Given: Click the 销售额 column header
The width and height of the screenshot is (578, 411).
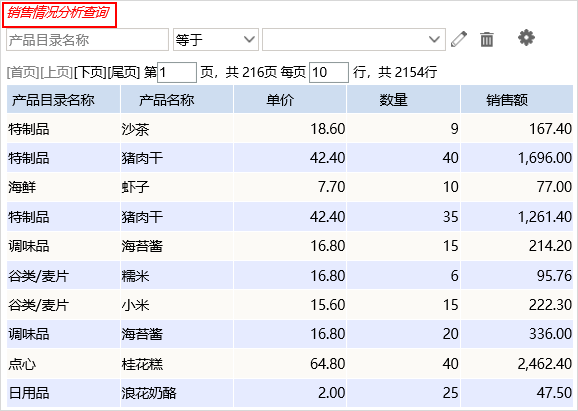Looking at the screenshot, I should (517, 99).
